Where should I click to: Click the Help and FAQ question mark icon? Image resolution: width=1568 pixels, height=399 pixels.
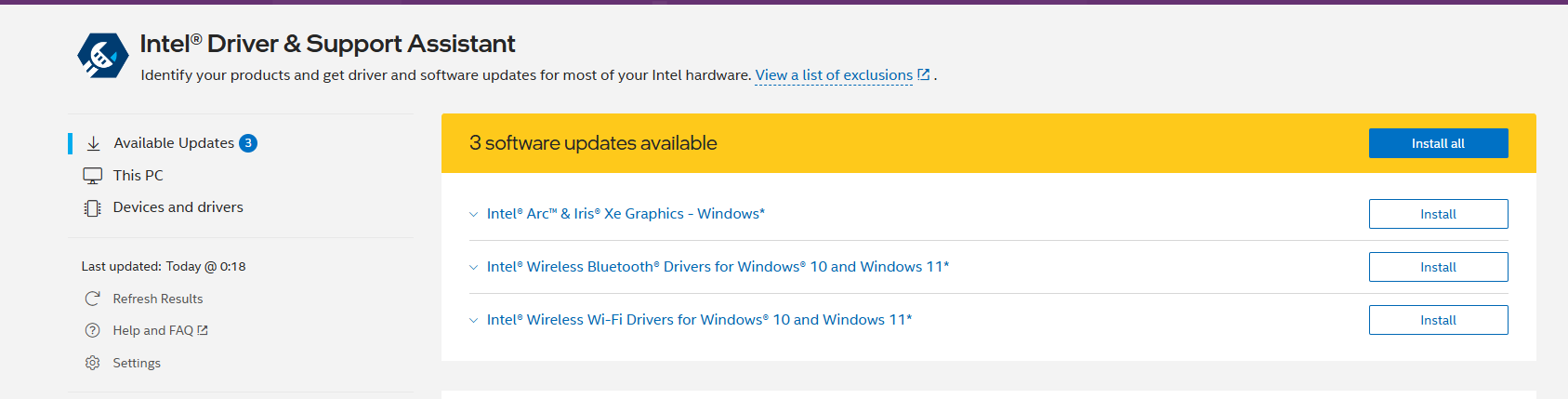point(93,330)
